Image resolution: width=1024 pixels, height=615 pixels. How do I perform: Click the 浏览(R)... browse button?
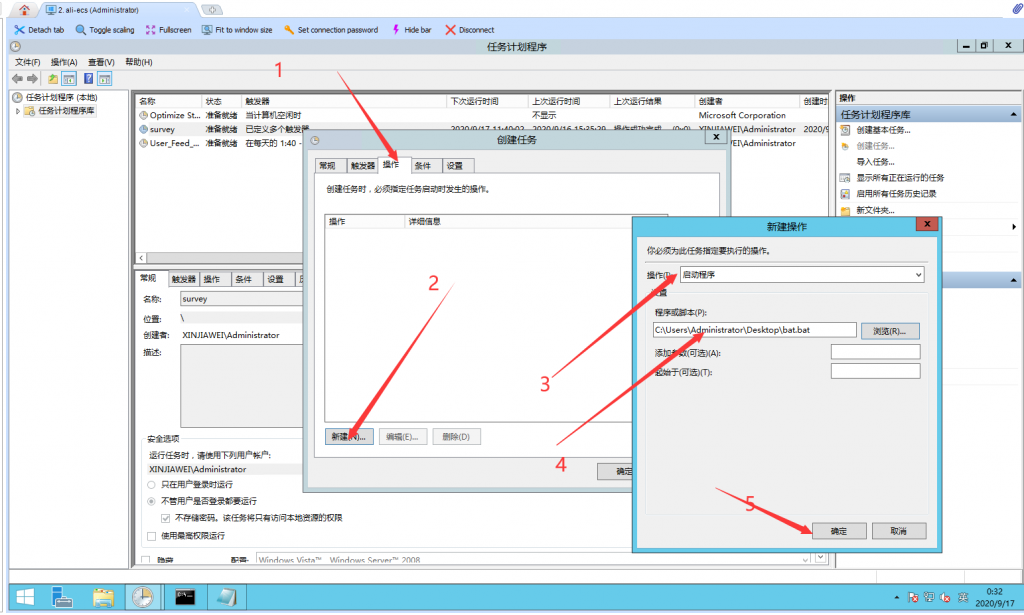(889, 331)
